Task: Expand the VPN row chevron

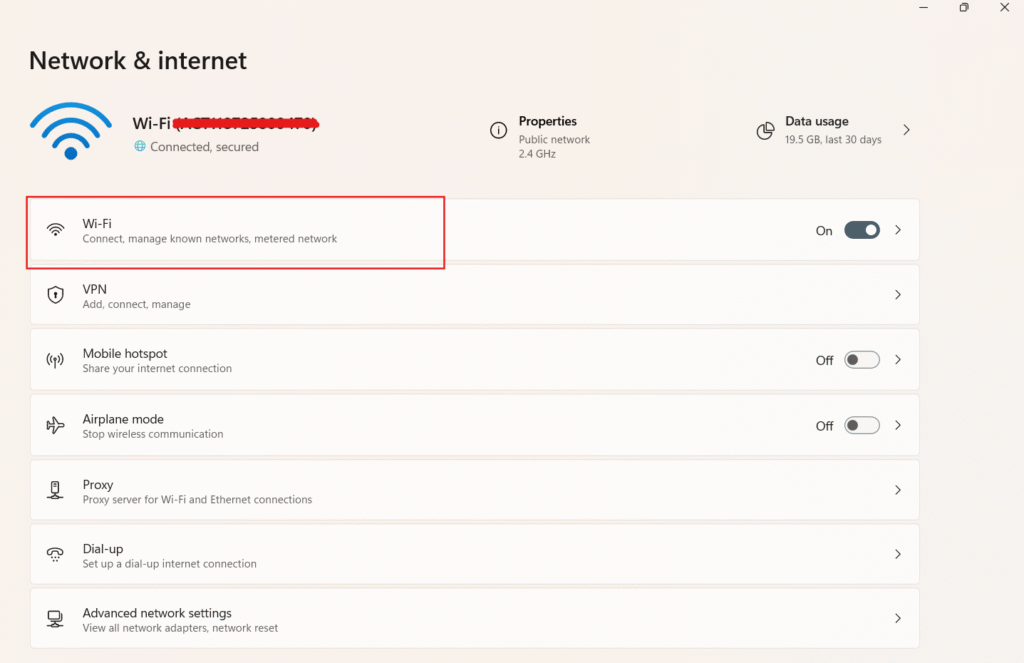Action: pos(897,295)
